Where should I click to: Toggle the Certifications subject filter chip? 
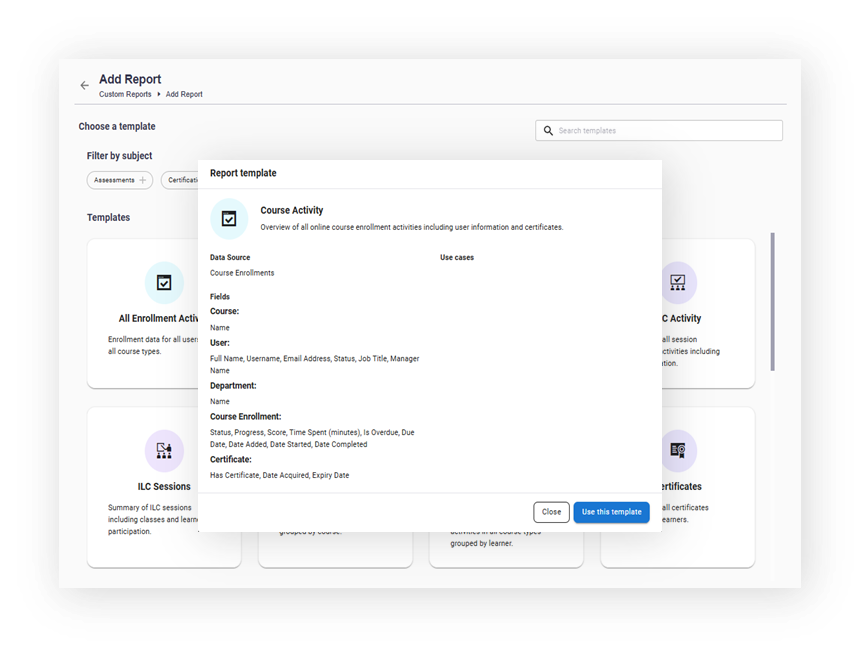(180, 180)
